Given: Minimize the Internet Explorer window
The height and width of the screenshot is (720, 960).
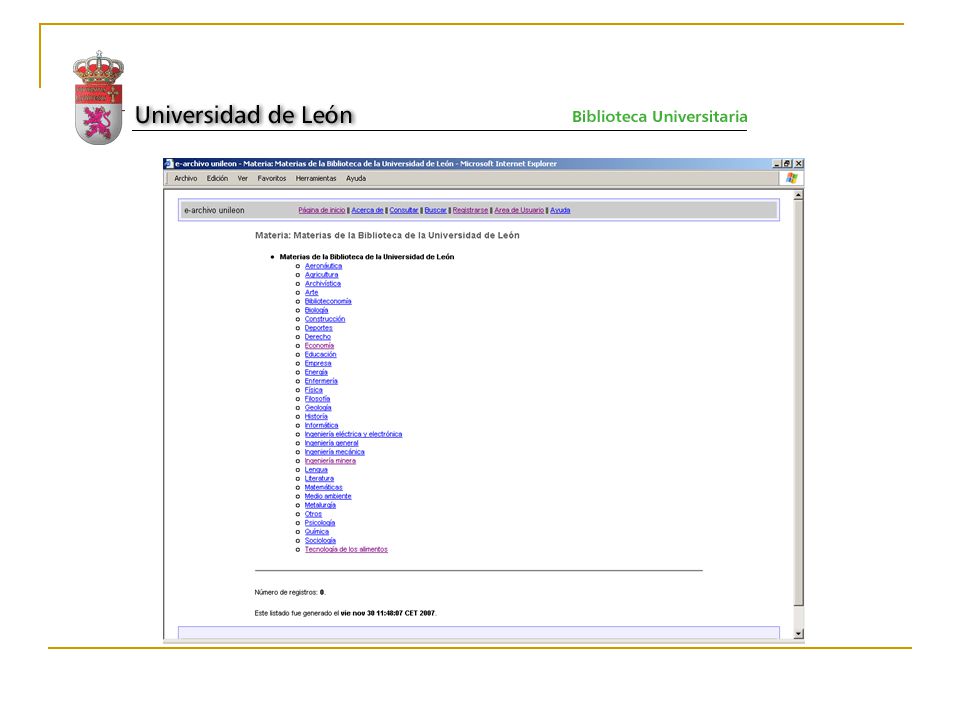Looking at the screenshot, I should pos(777,163).
